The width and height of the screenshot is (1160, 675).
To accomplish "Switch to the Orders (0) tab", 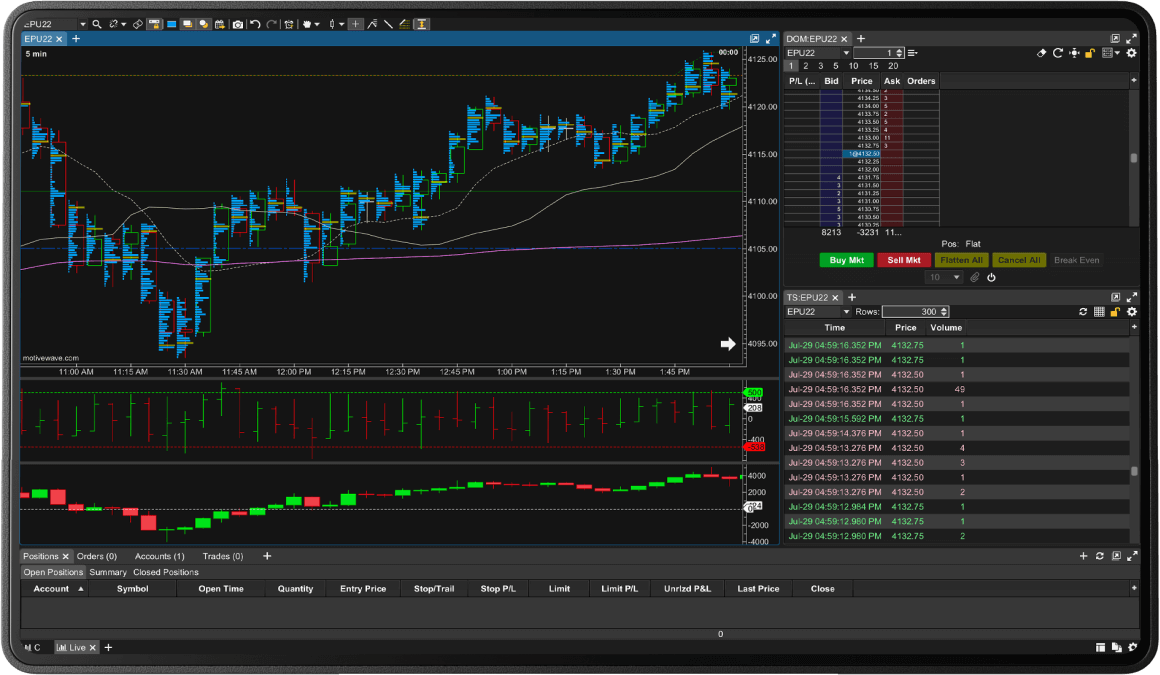I will (x=97, y=556).
